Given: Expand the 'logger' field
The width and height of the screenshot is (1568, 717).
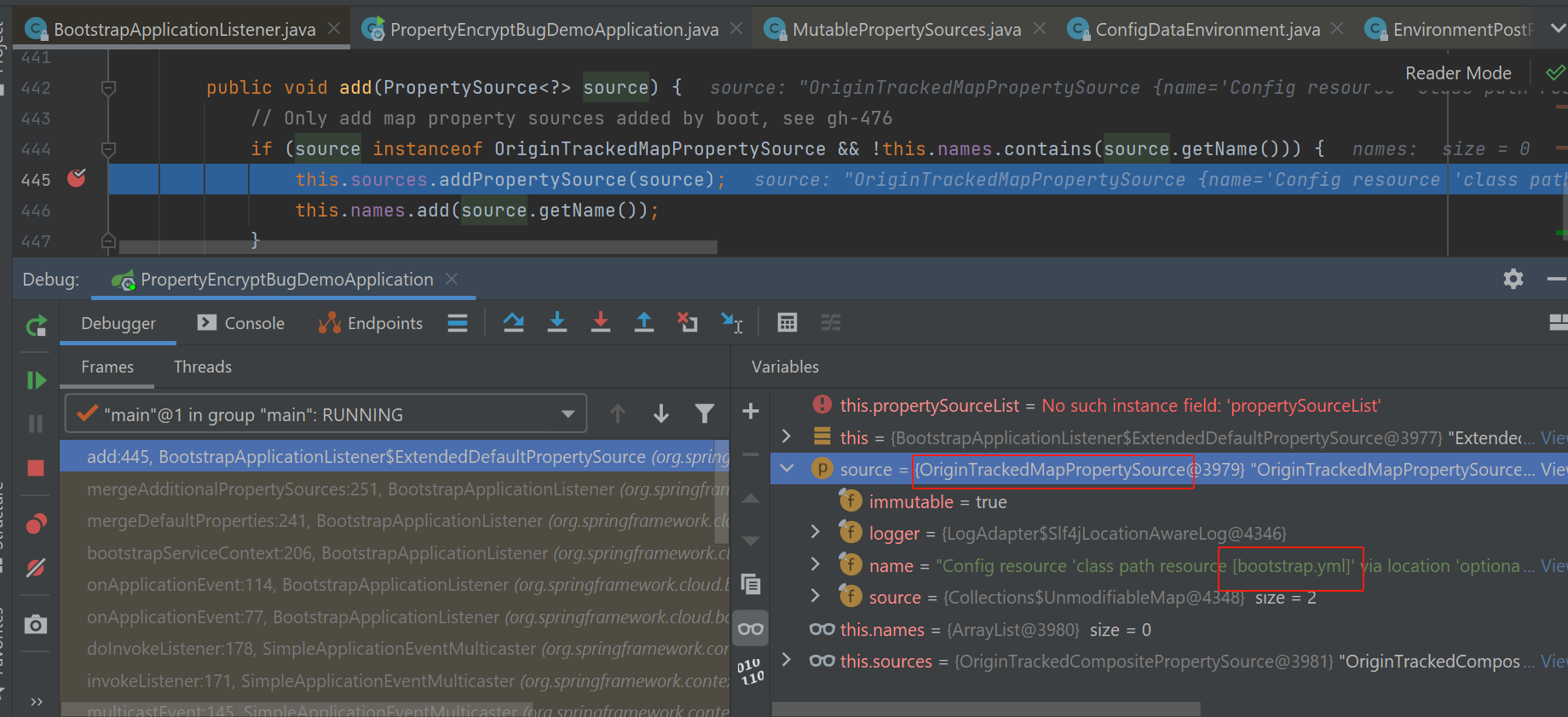Looking at the screenshot, I should [x=816, y=532].
